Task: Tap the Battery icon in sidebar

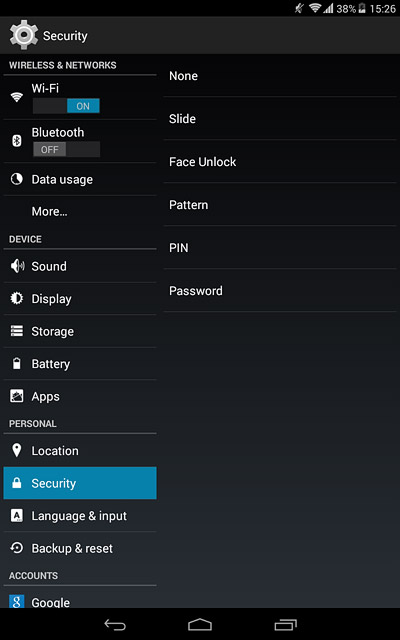Action: (x=17, y=364)
